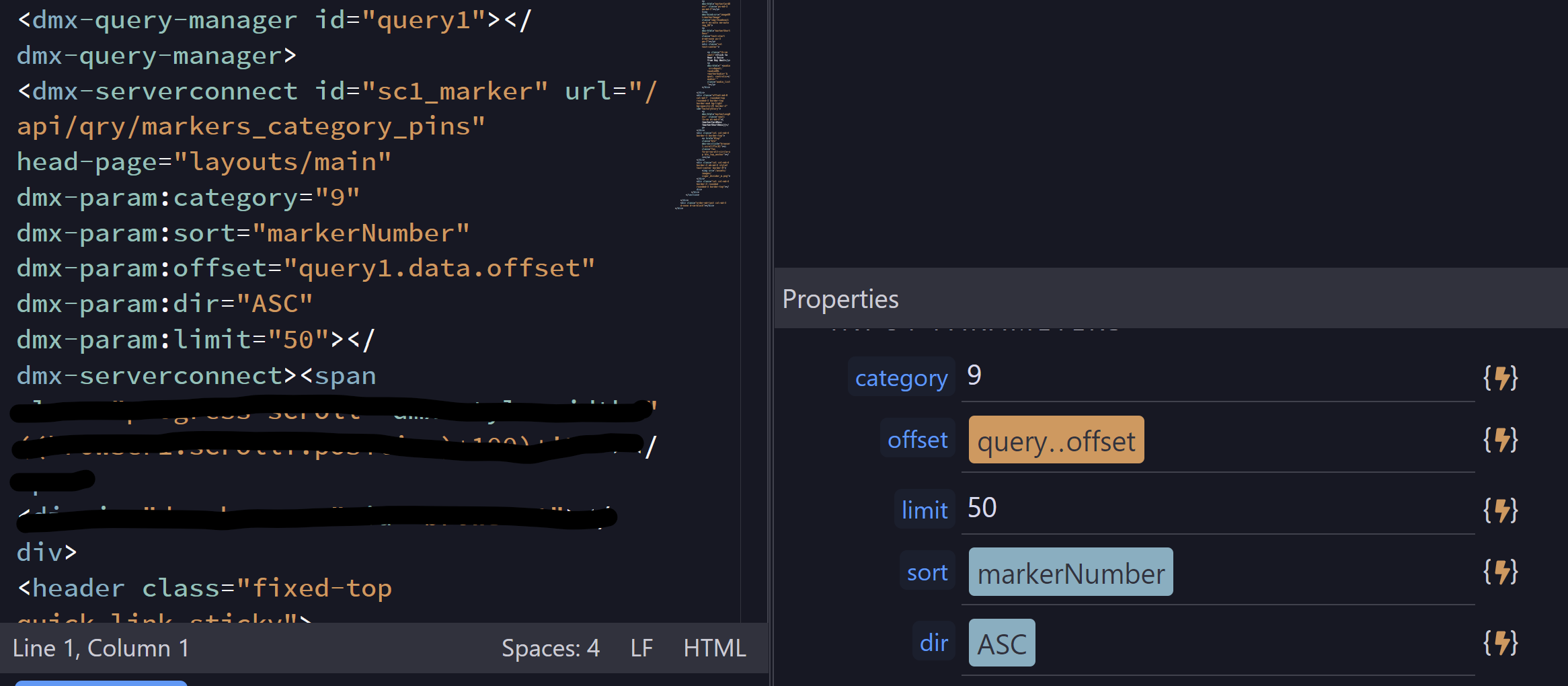Click the category label in Properties

coord(900,377)
